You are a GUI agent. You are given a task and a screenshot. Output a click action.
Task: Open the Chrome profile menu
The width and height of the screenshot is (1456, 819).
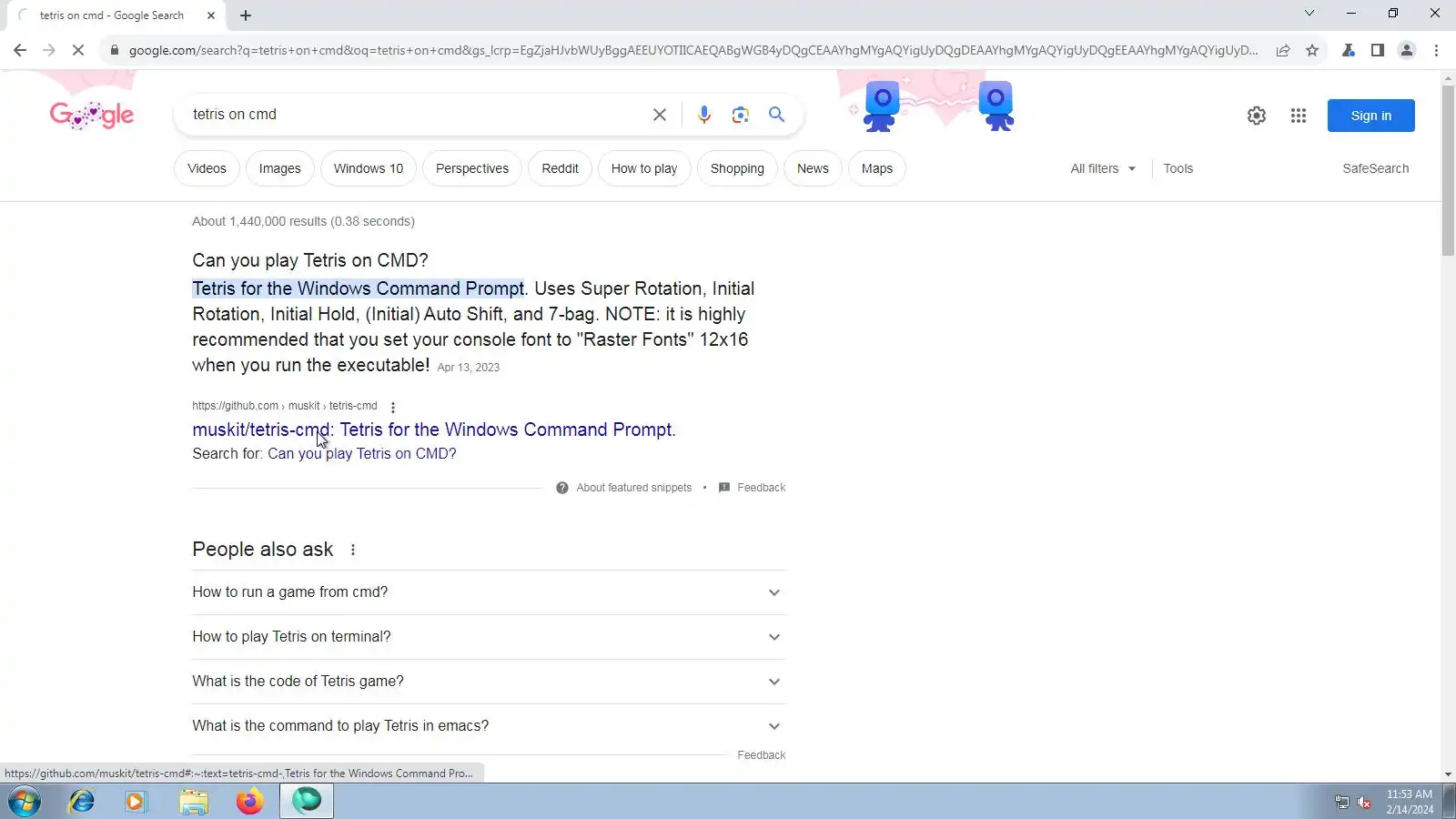[1407, 50]
